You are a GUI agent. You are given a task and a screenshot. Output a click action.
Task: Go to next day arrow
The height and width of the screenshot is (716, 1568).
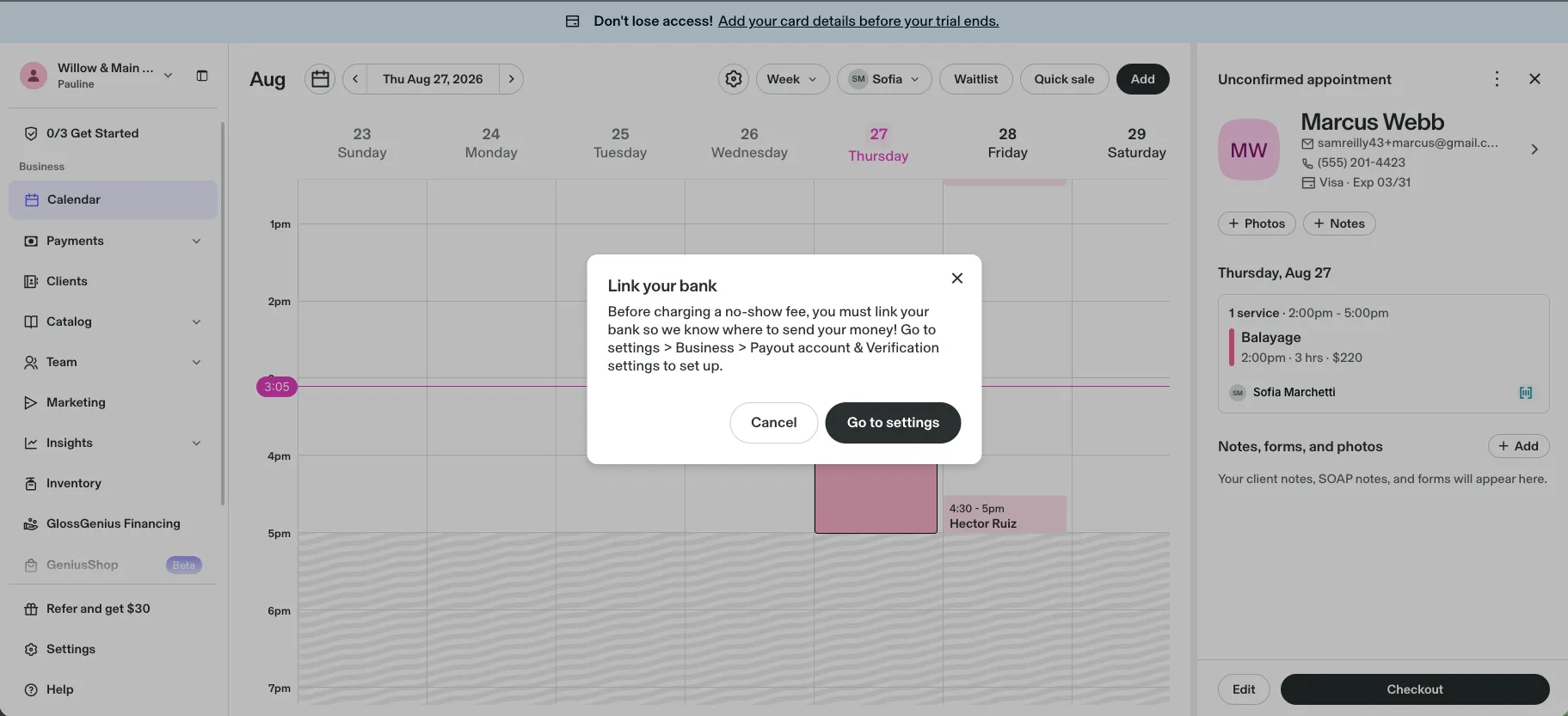pos(511,79)
